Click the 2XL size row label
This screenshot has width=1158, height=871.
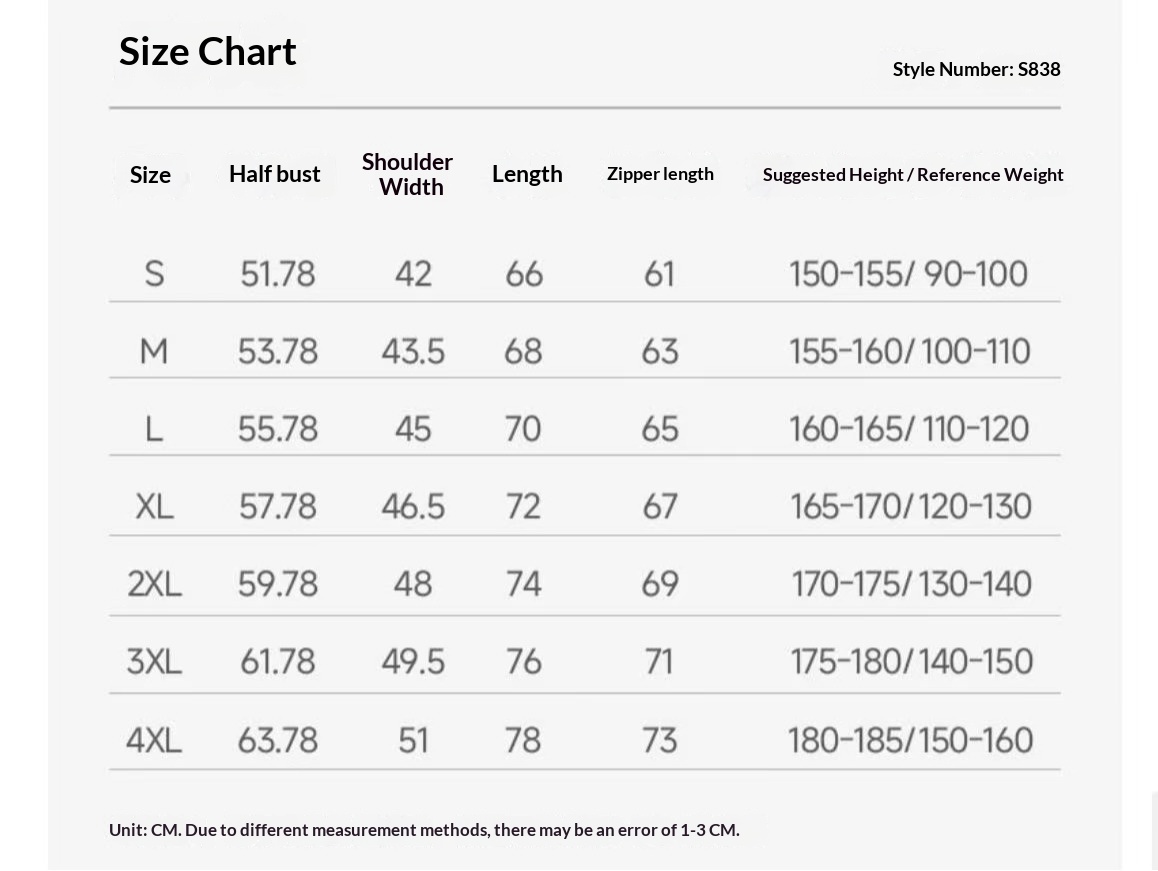coord(154,583)
